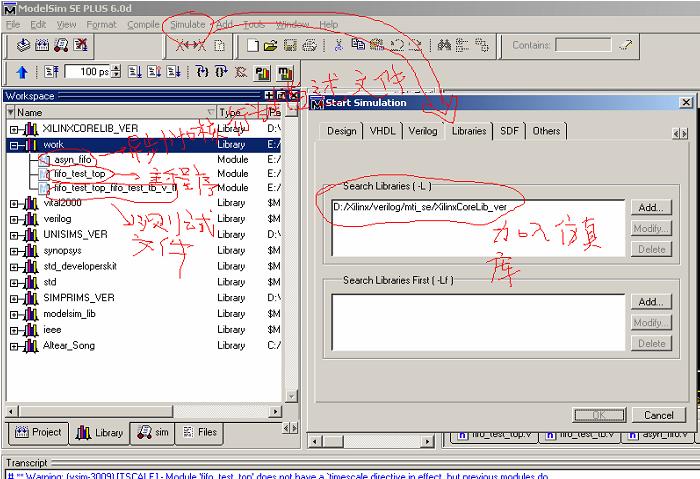
Task: Click Cancel in Start Simulation dialog
Action: 658,415
